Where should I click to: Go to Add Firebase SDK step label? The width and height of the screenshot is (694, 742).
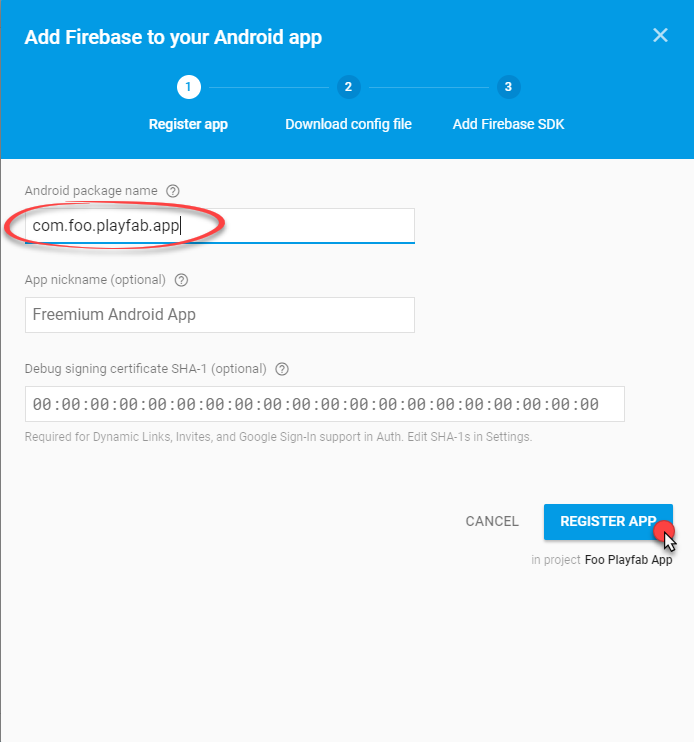click(508, 124)
